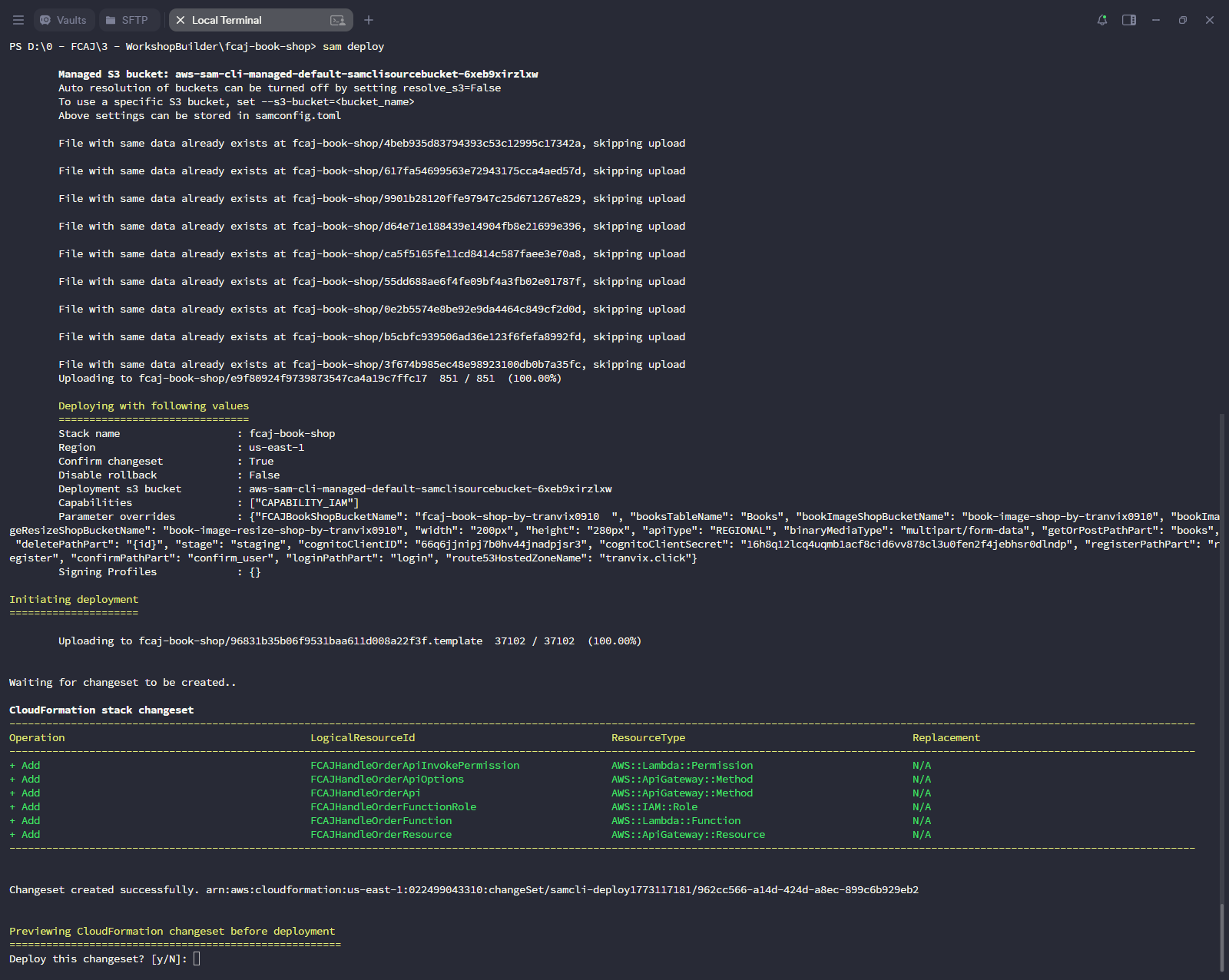
Task: Open the hamburger menu icon
Action: (x=18, y=20)
